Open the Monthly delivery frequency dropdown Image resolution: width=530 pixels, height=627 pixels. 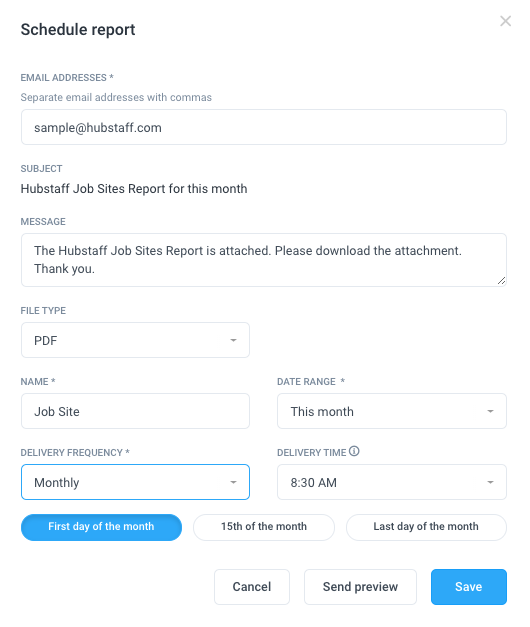(135, 482)
